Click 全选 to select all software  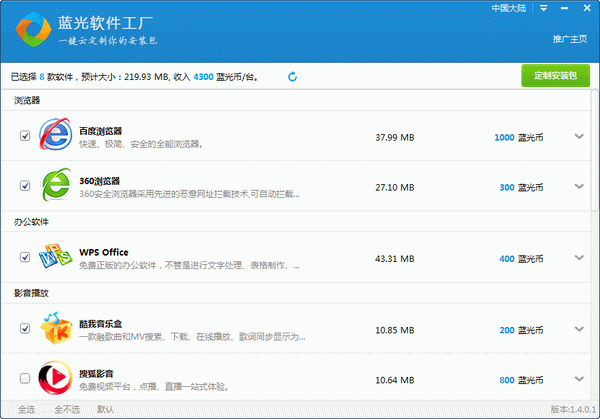click(27, 409)
